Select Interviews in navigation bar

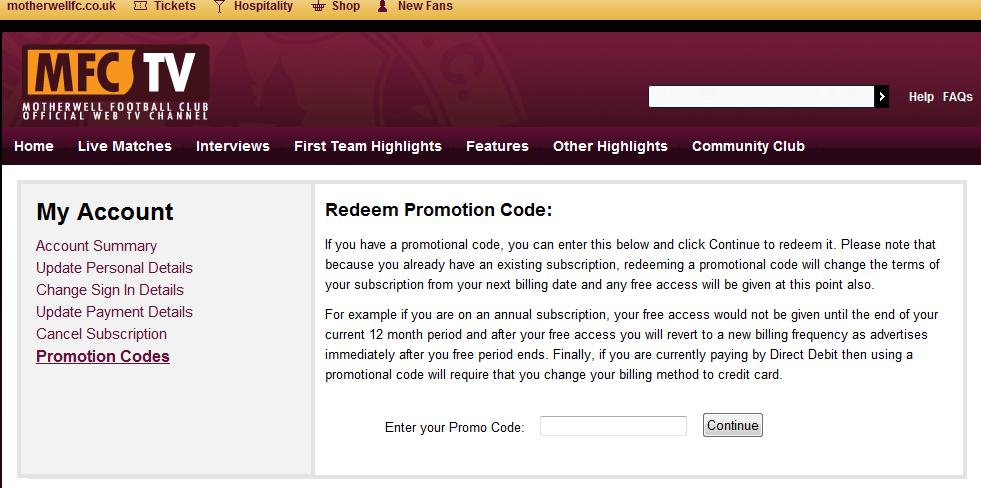pyautogui.click(x=233, y=146)
